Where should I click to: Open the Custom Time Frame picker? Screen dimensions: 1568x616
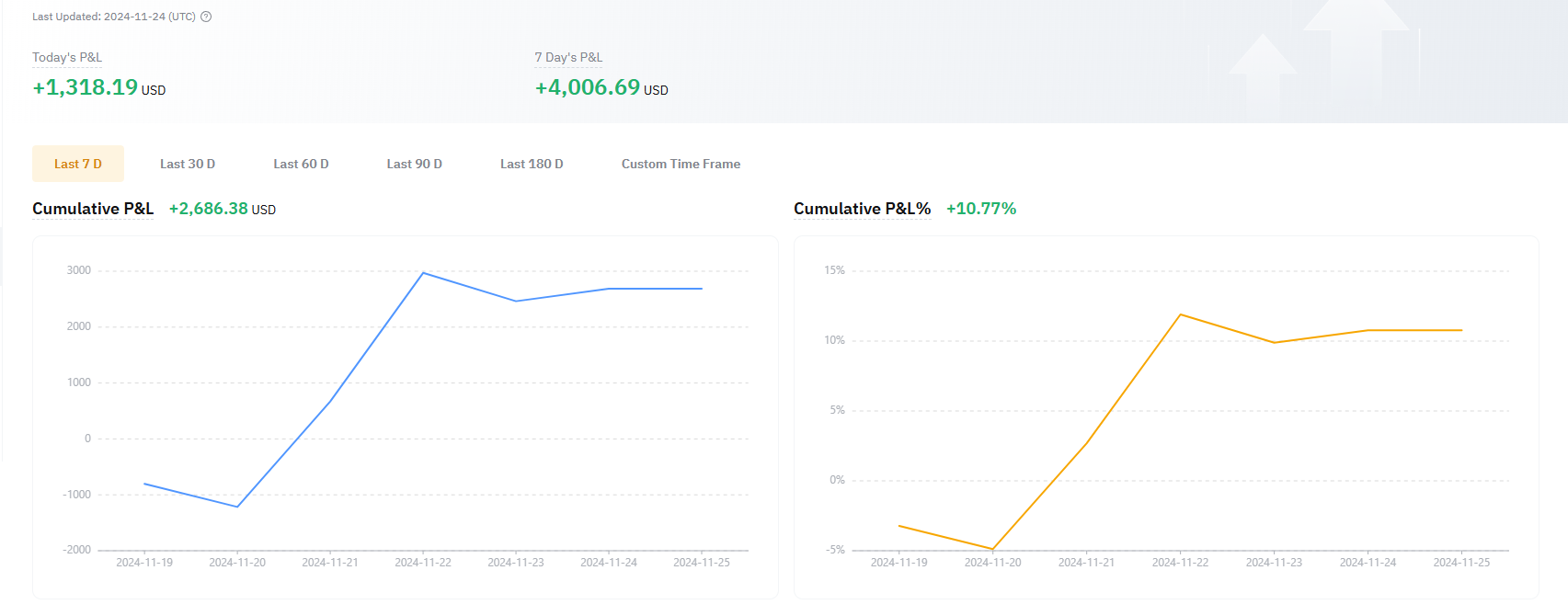(x=681, y=164)
